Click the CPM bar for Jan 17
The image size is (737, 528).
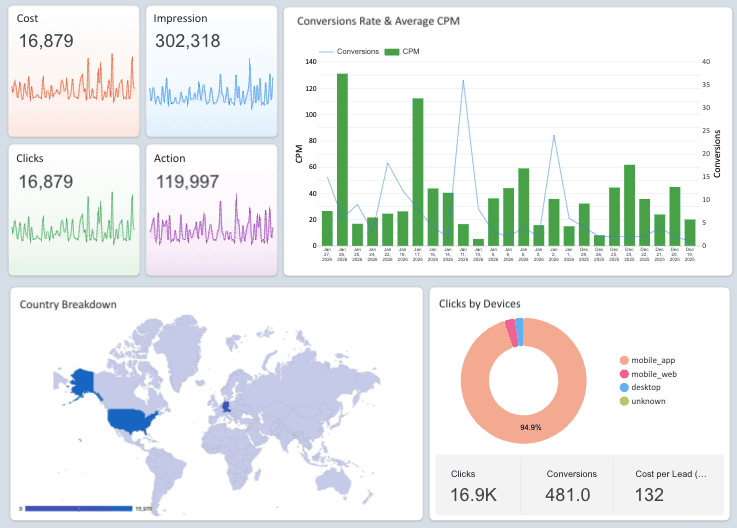[x=418, y=172]
